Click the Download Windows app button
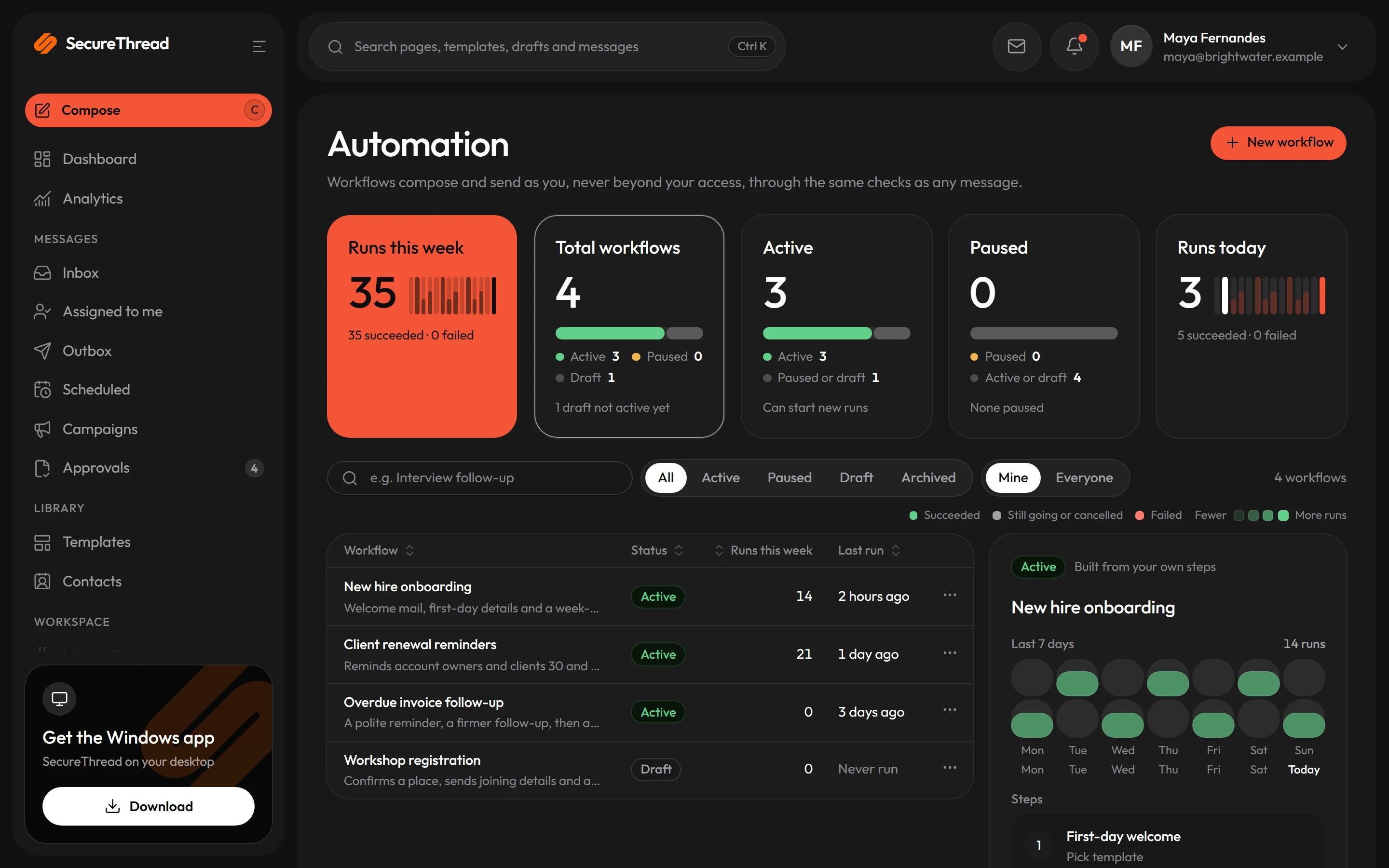The width and height of the screenshot is (1389, 868). tap(149, 806)
